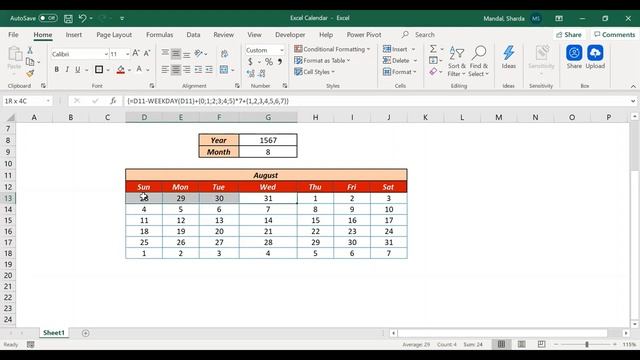The image size is (640, 360).
Task: Click the Cut scissors icon
Action: coord(30,51)
